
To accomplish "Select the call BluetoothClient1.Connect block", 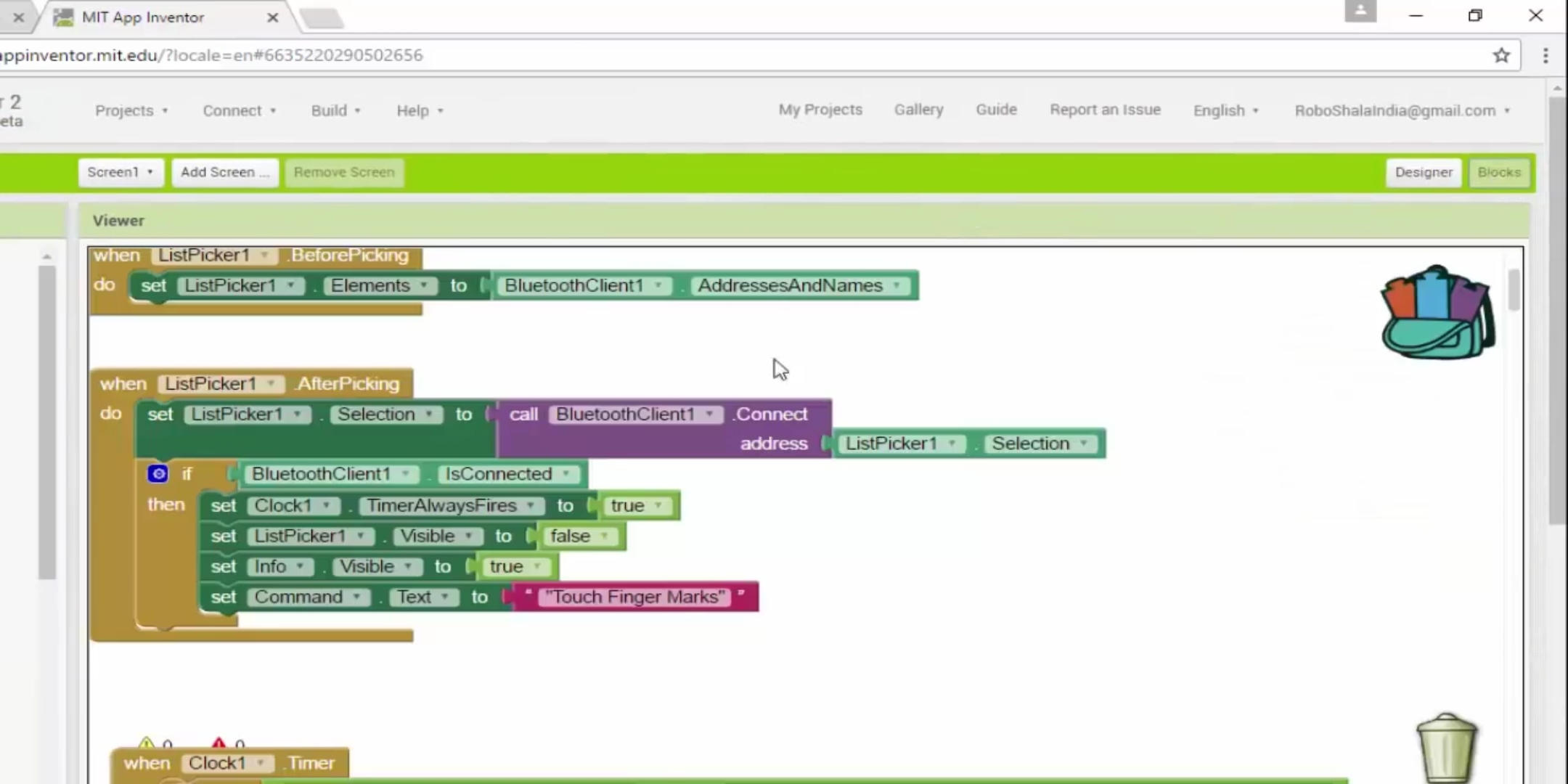I will tap(664, 428).
